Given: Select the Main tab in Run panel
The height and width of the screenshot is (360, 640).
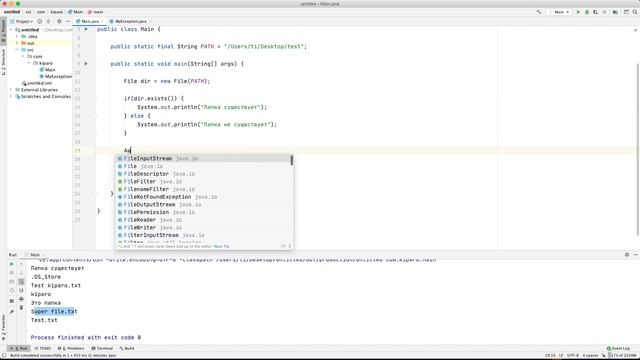Looking at the screenshot, I should coord(34,255).
